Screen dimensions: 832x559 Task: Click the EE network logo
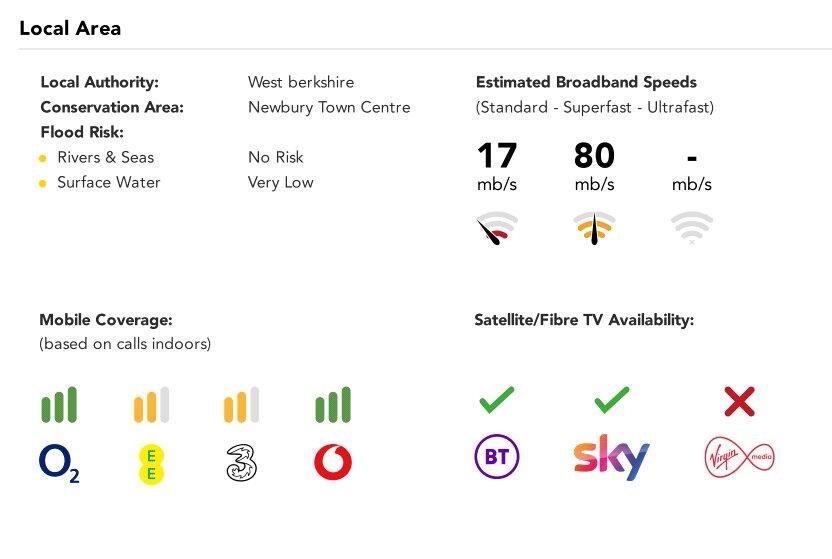click(151, 463)
